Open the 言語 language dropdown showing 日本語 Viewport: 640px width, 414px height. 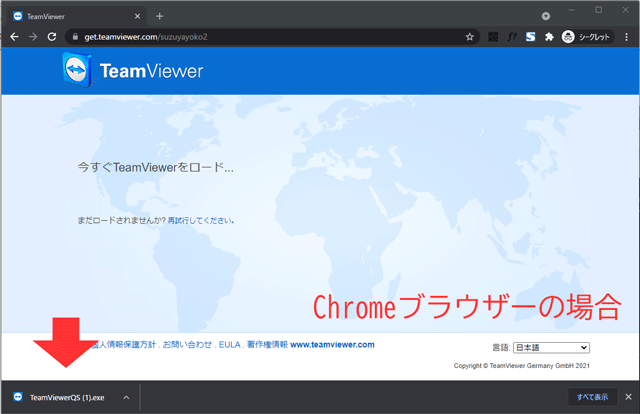551,347
